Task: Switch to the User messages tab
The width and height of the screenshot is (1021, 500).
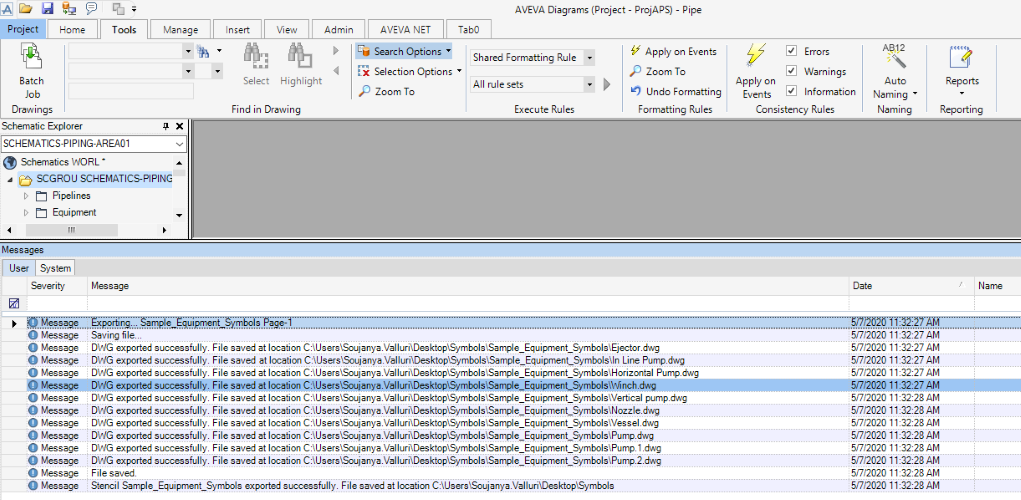Action: 19,268
